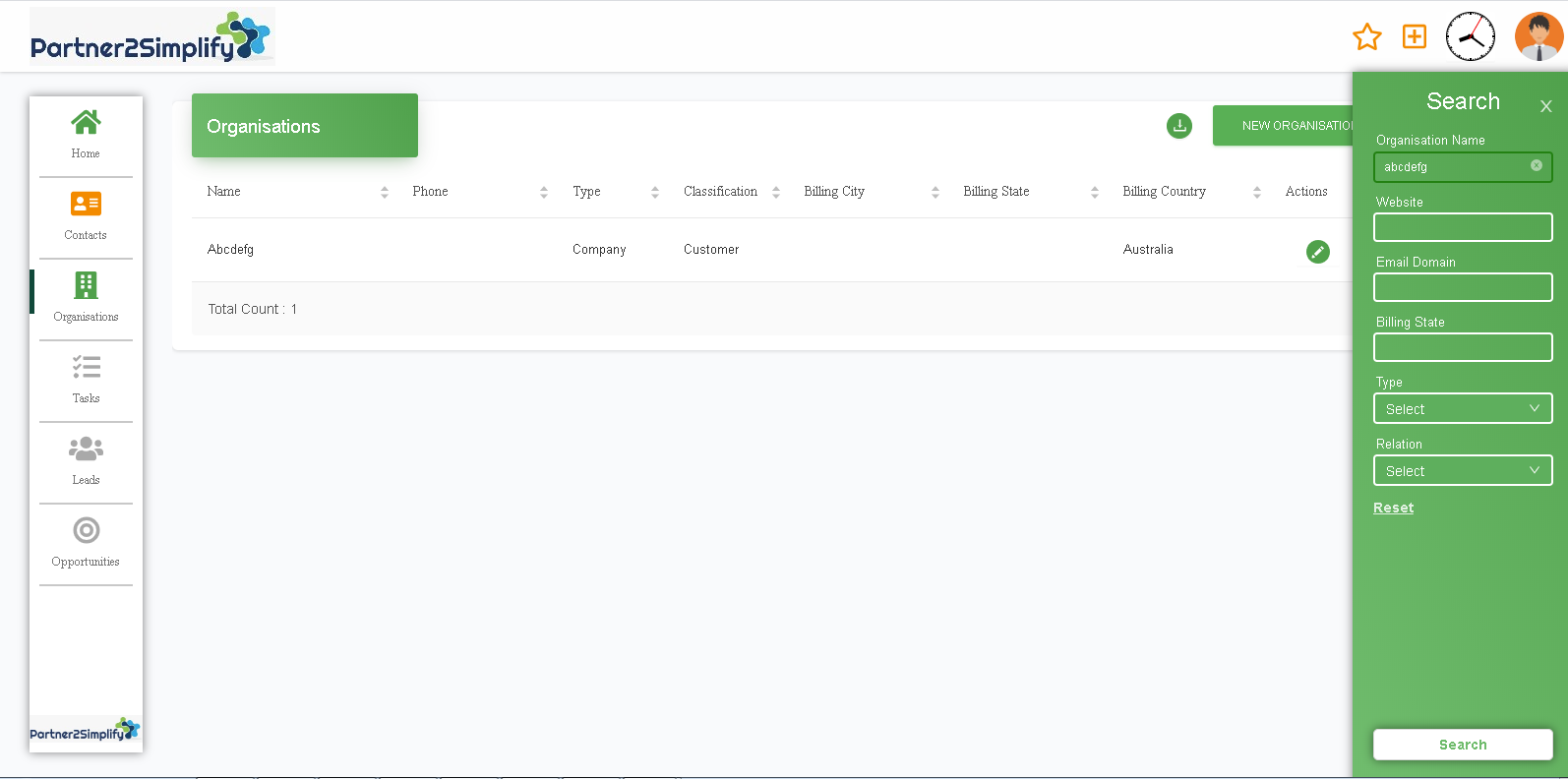Download the organisations list via export icon
The width and height of the screenshot is (1568, 779).
[x=1178, y=126]
